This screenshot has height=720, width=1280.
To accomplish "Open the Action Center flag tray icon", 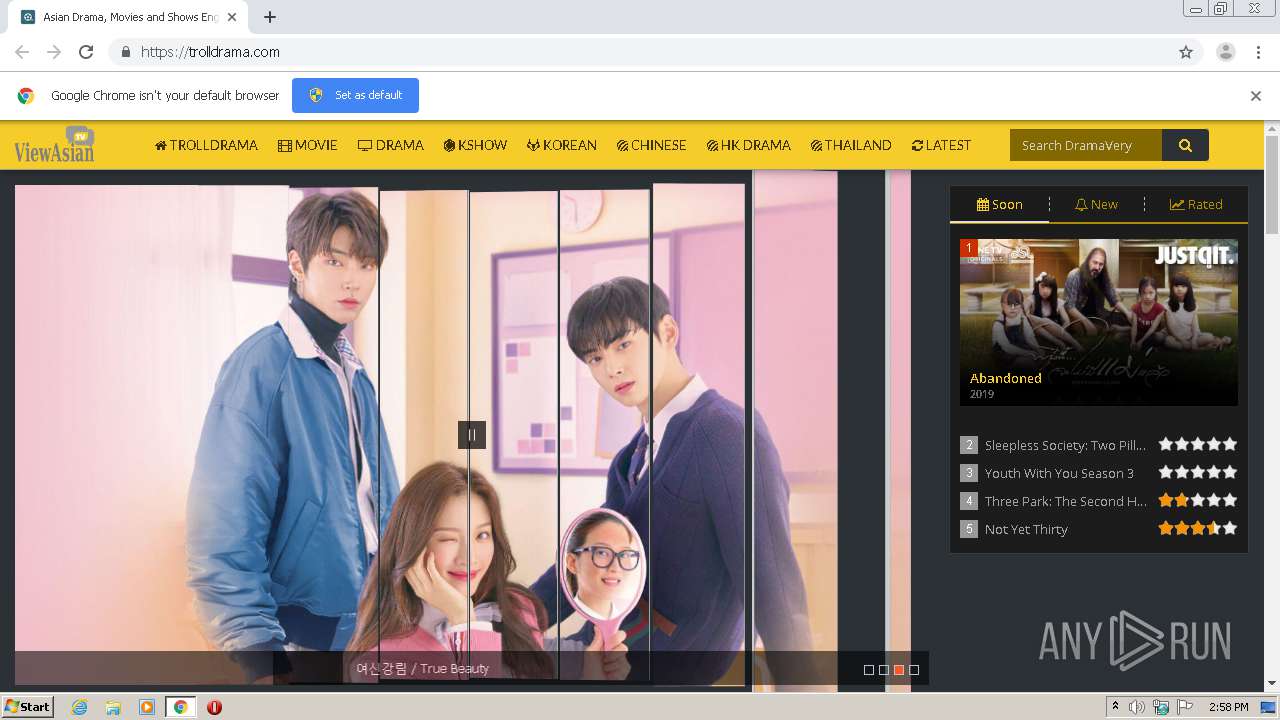I will 1185,707.
